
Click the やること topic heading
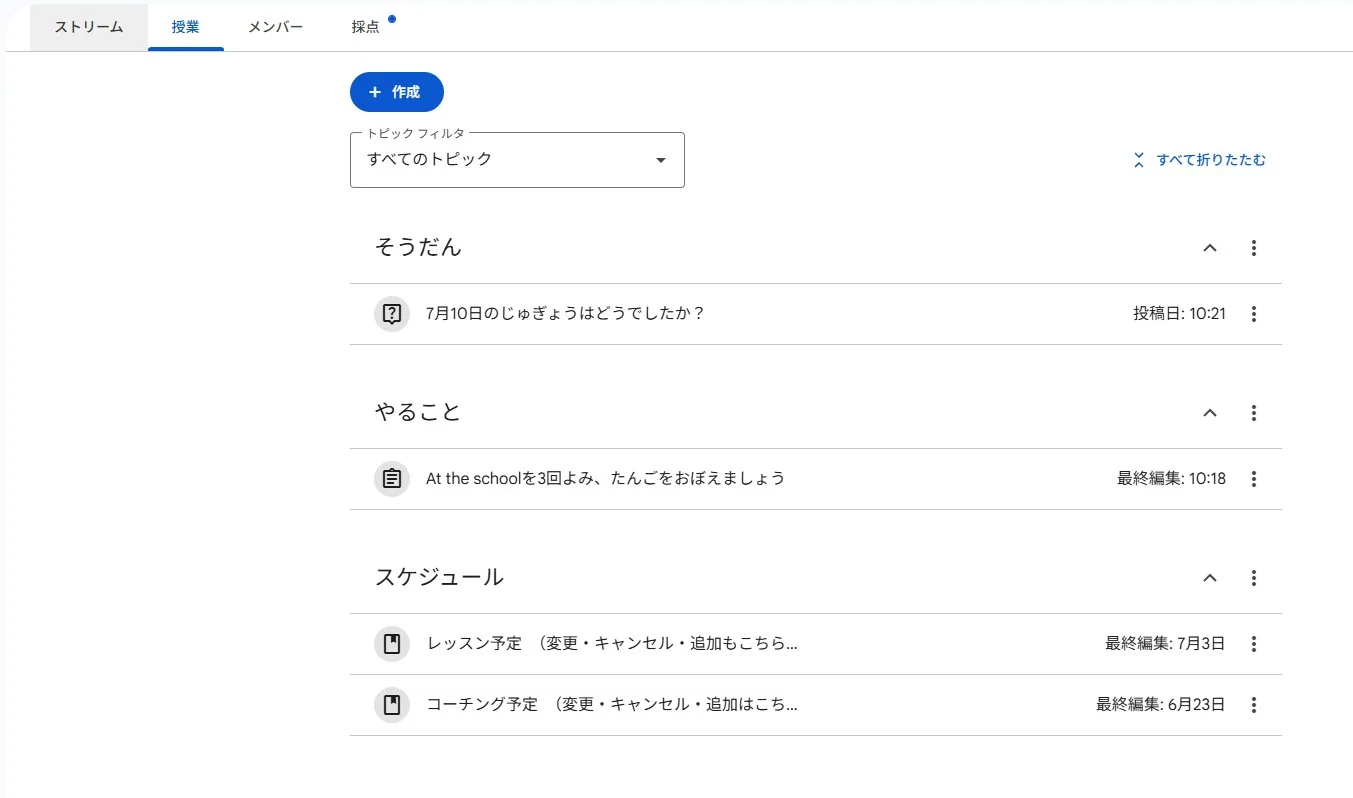(x=418, y=412)
